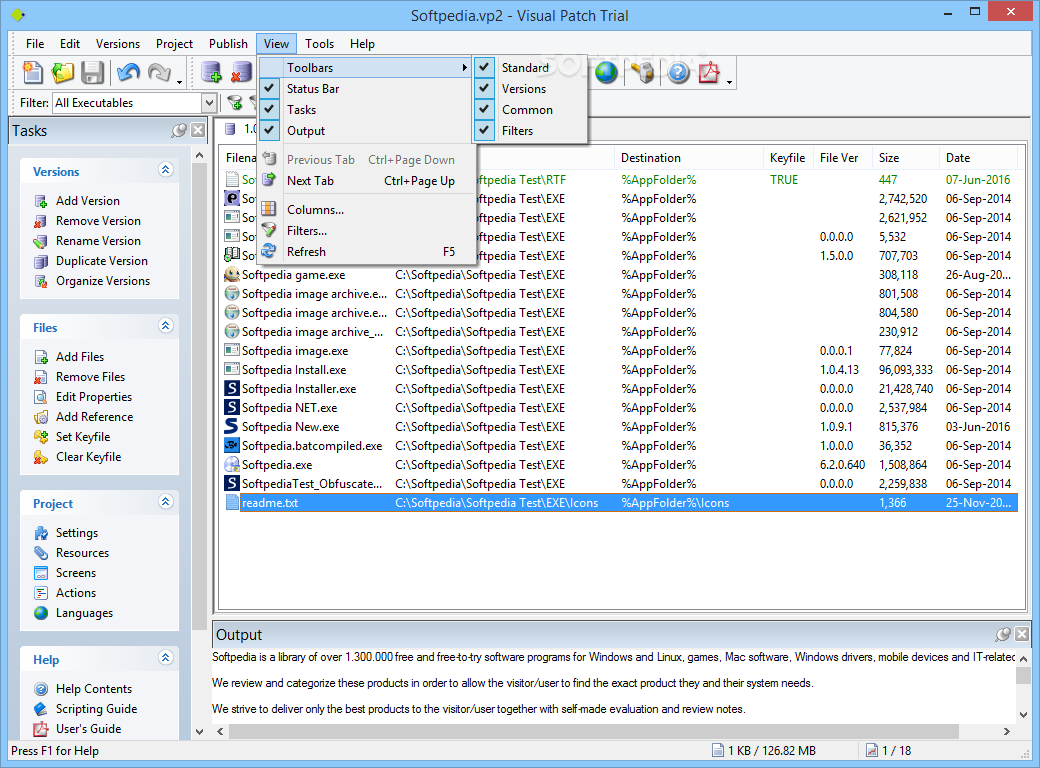Click the PDF User's Guide toolbar icon
The width and height of the screenshot is (1040, 768).
(x=708, y=72)
